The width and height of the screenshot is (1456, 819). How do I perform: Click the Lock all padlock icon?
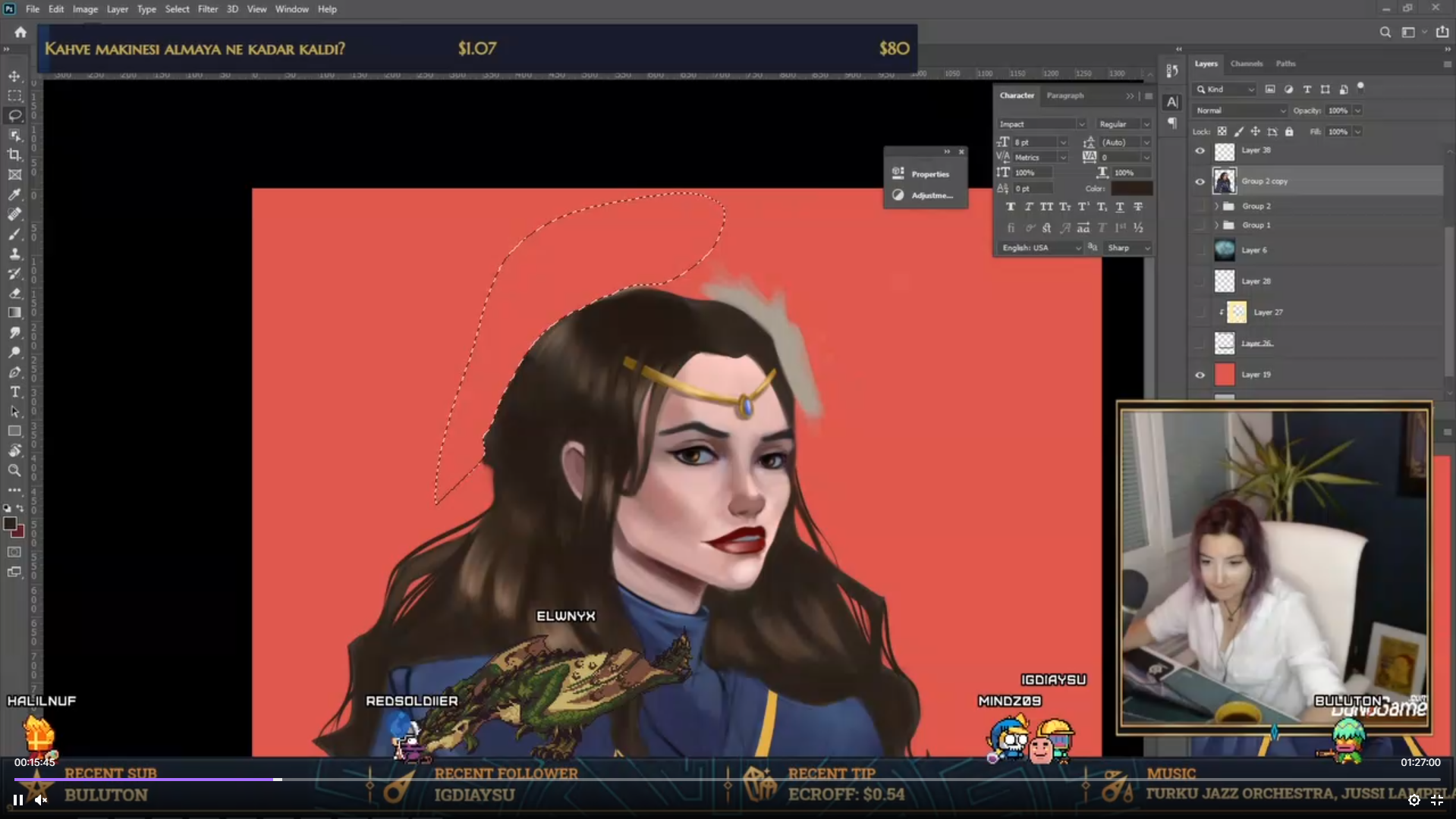tap(1289, 131)
